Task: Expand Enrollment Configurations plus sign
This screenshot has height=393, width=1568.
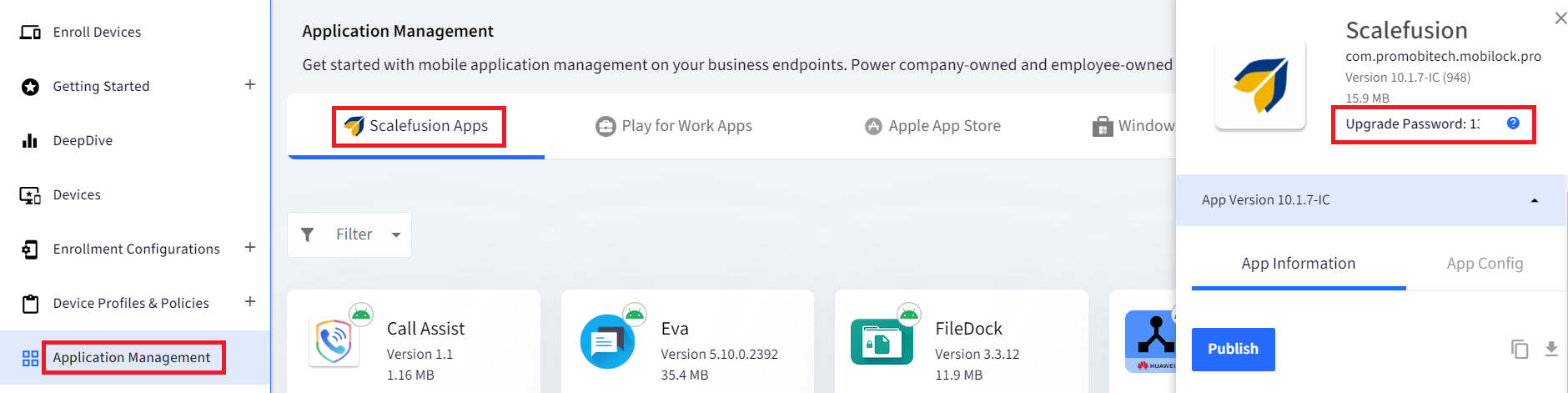Action: coord(250,247)
